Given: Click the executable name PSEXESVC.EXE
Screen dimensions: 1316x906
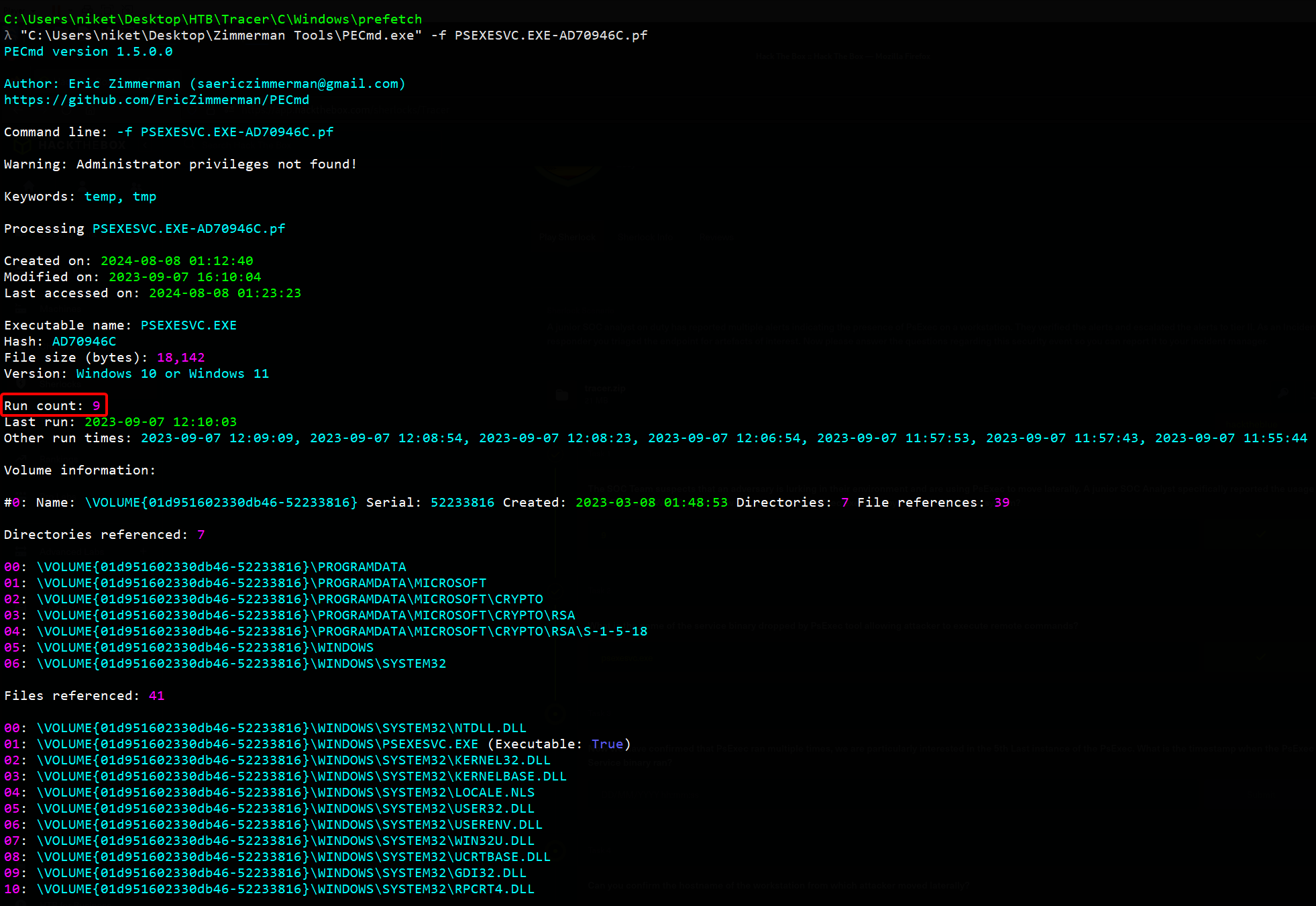Looking at the screenshot, I should coord(189,325).
